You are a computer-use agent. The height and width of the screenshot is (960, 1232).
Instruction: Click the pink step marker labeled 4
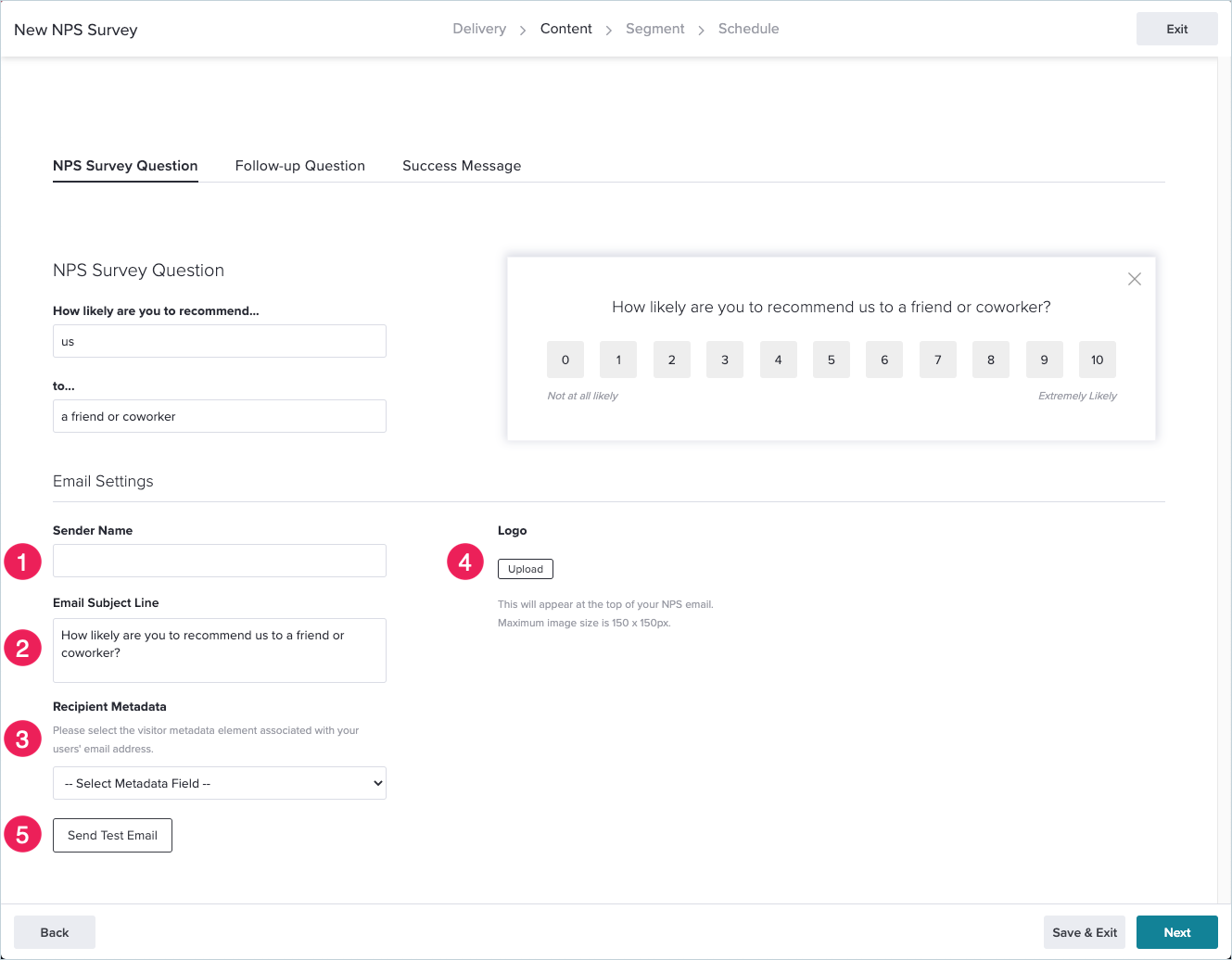[x=464, y=562]
